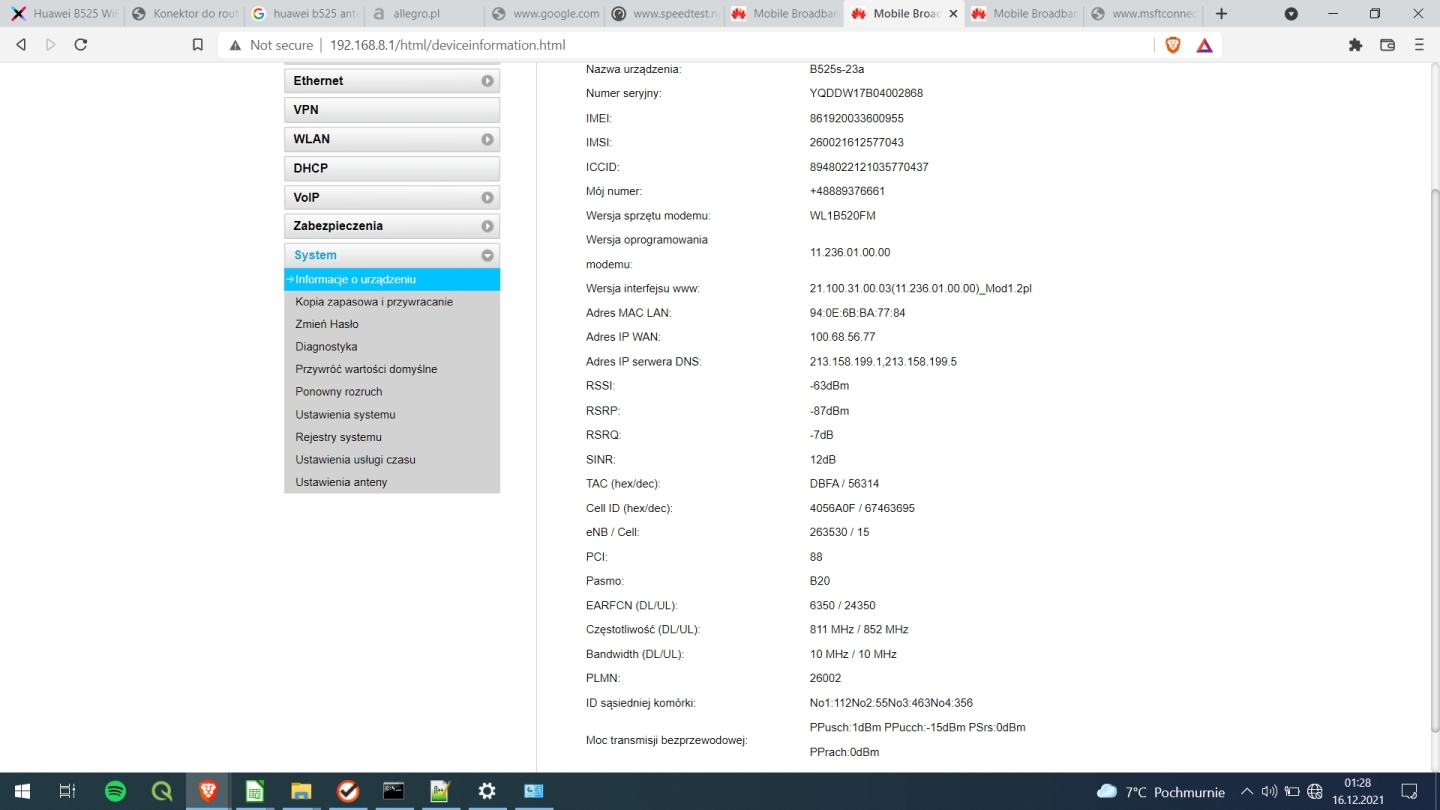
Task: Open Ustawienia anteny settings page
Action: coord(341,482)
